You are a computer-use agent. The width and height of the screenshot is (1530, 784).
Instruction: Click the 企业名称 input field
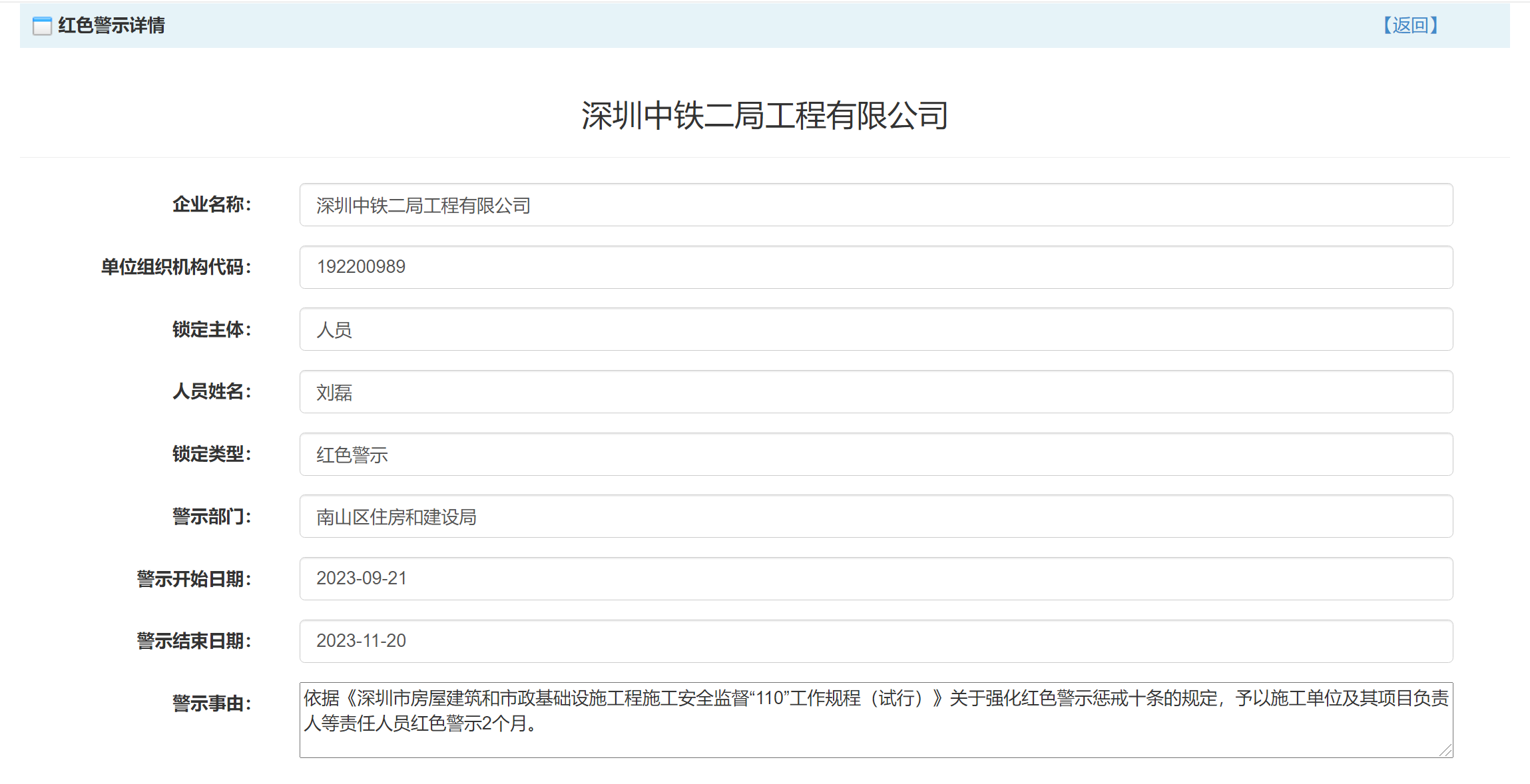876,205
